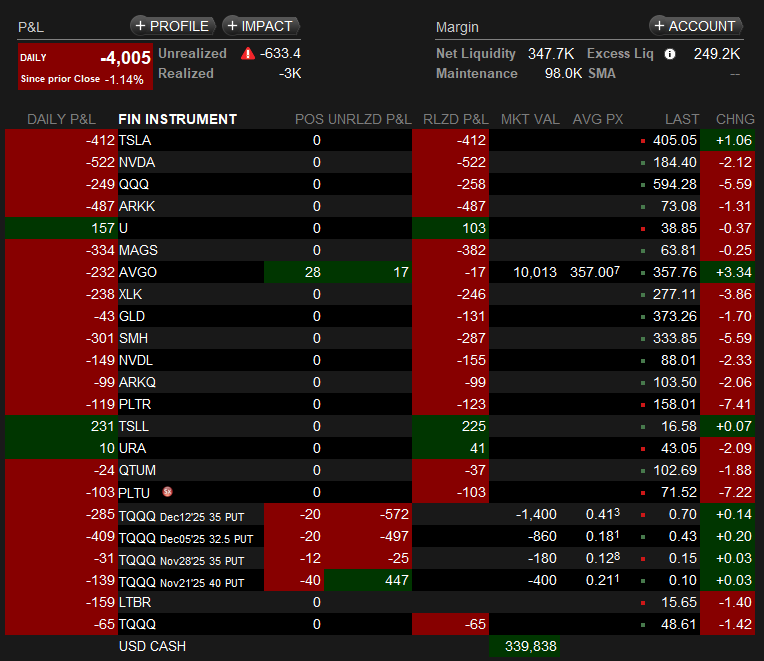Select the PLTU instrument name
This screenshot has width=764, height=661.
click(x=134, y=492)
